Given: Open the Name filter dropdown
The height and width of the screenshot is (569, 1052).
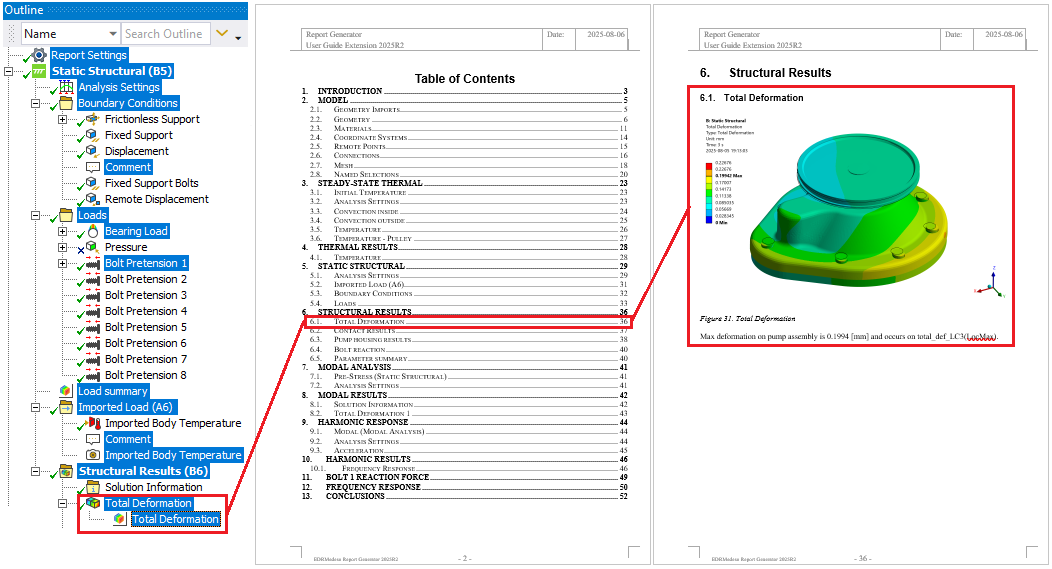Looking at the screenshot, I should [113, 34].
